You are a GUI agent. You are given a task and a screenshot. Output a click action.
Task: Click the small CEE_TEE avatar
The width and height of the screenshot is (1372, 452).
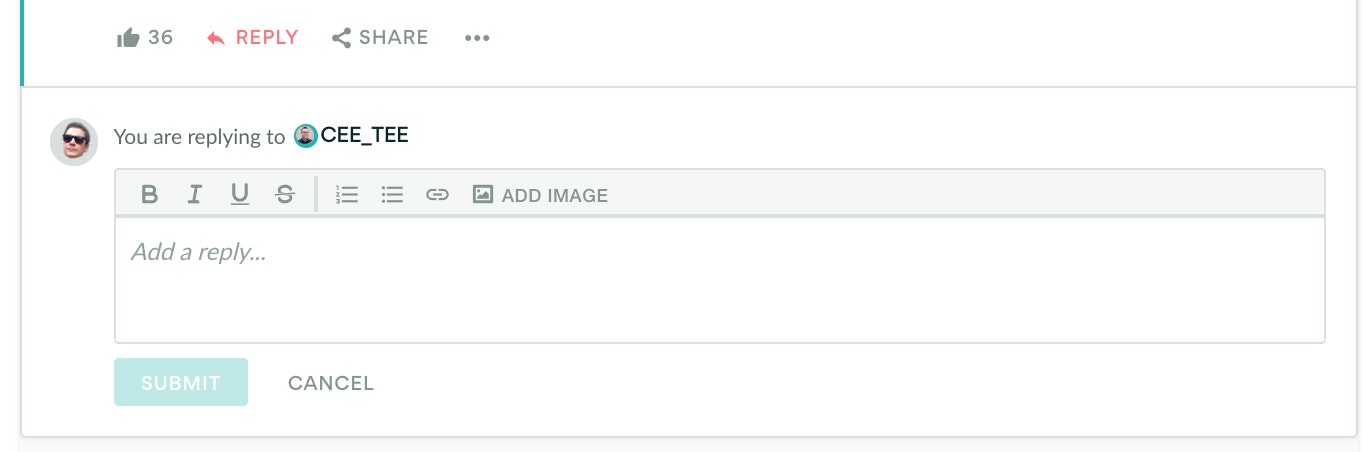[x=306, y=136]
